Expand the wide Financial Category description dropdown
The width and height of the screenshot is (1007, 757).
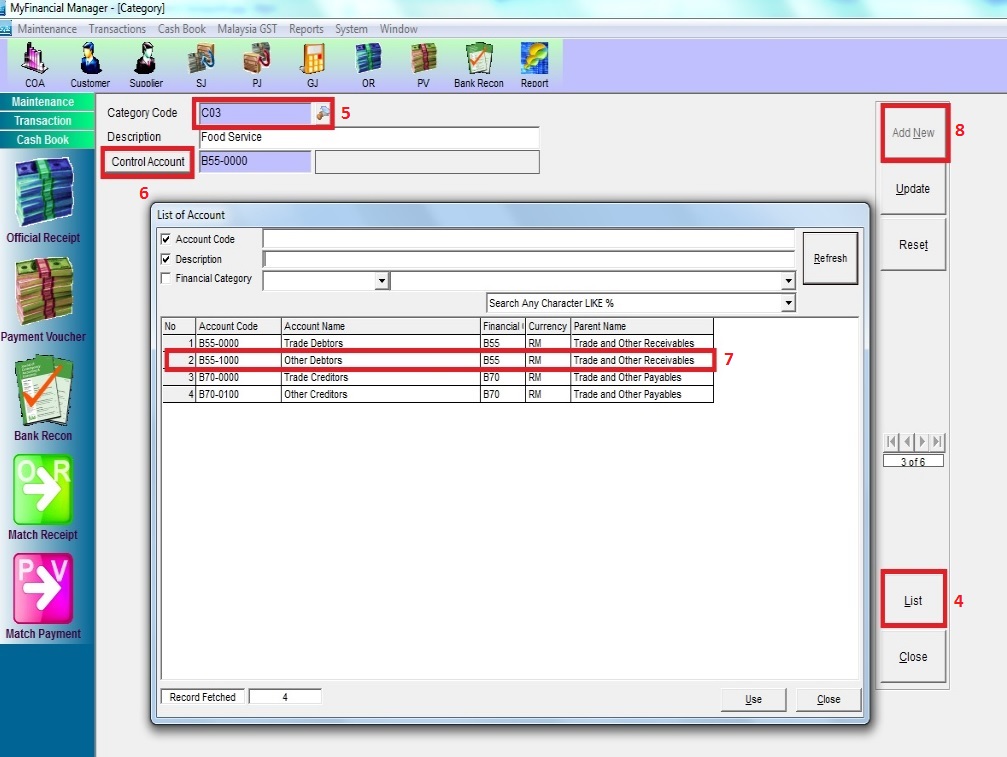[788, 282]
